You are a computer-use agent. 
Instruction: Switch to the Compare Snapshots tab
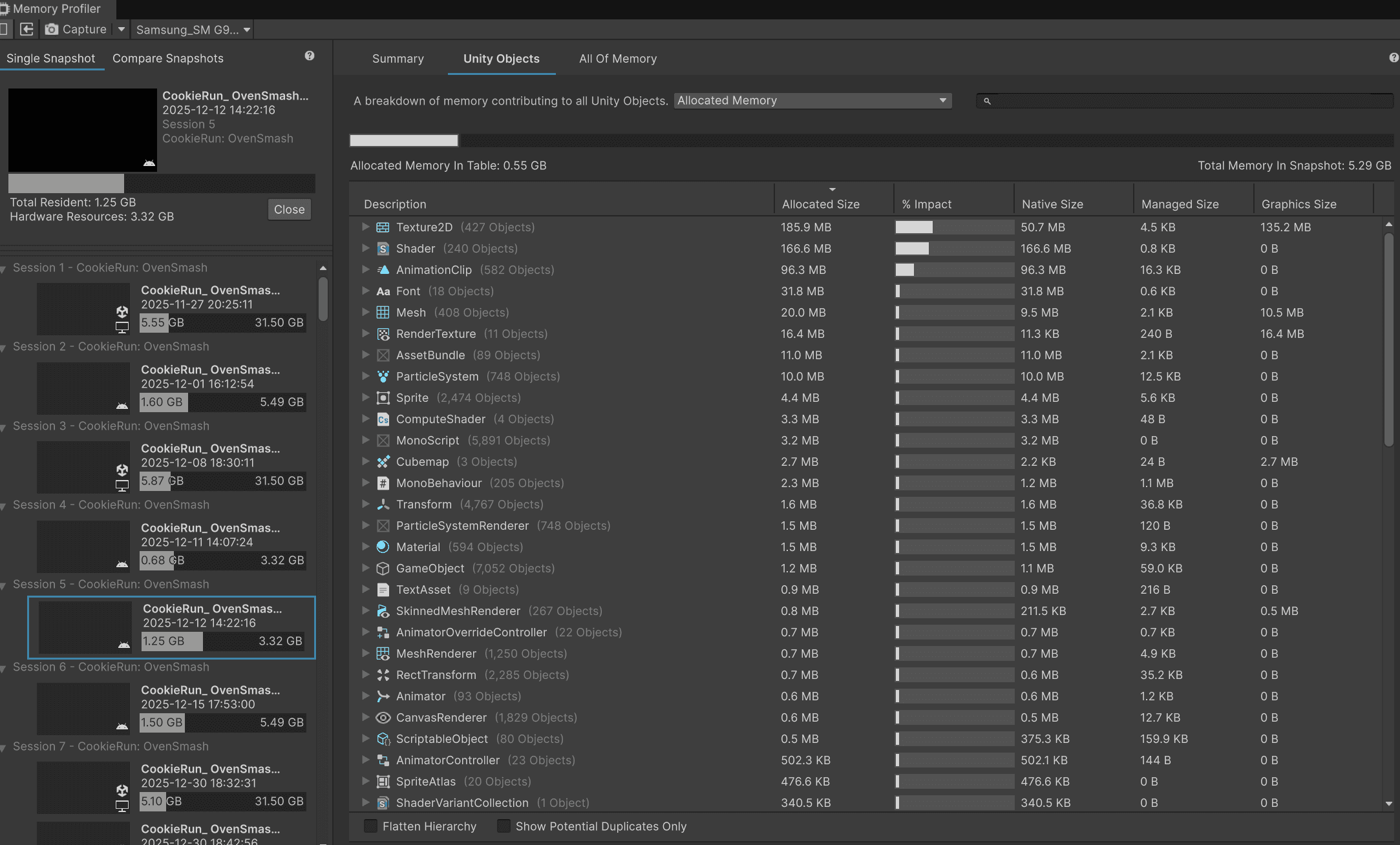coord(168,58)
